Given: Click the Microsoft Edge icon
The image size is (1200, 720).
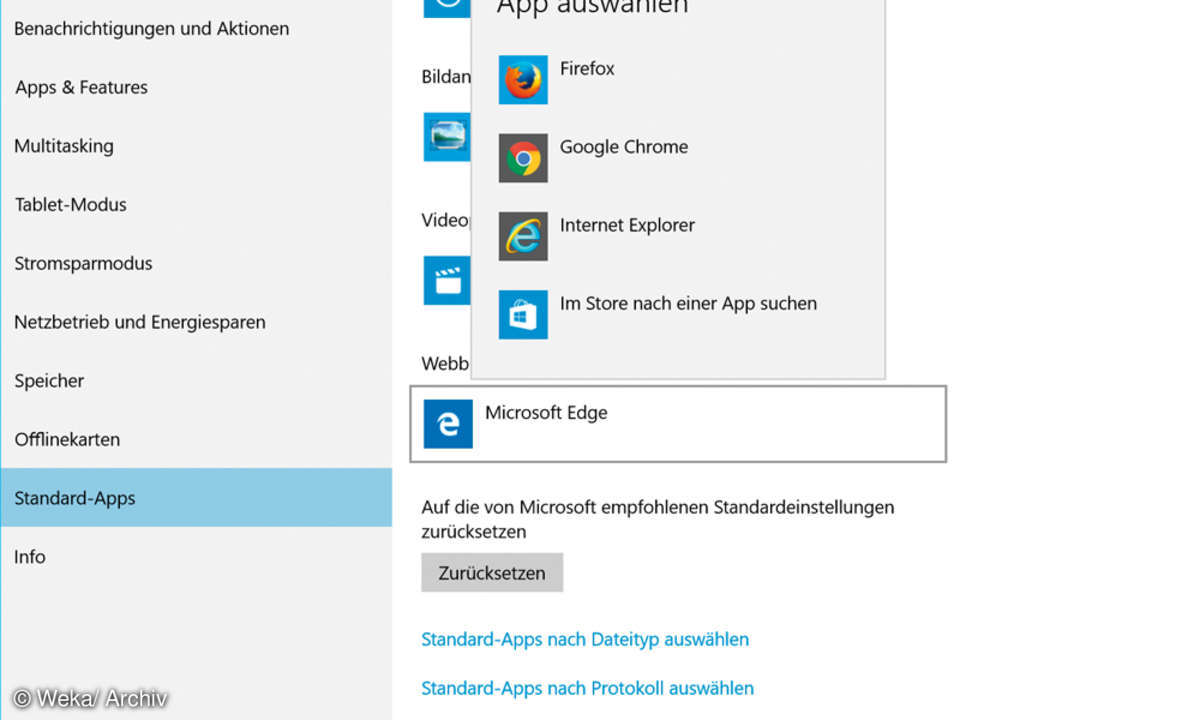Looking at the screenshot, I should pos(448,424).
